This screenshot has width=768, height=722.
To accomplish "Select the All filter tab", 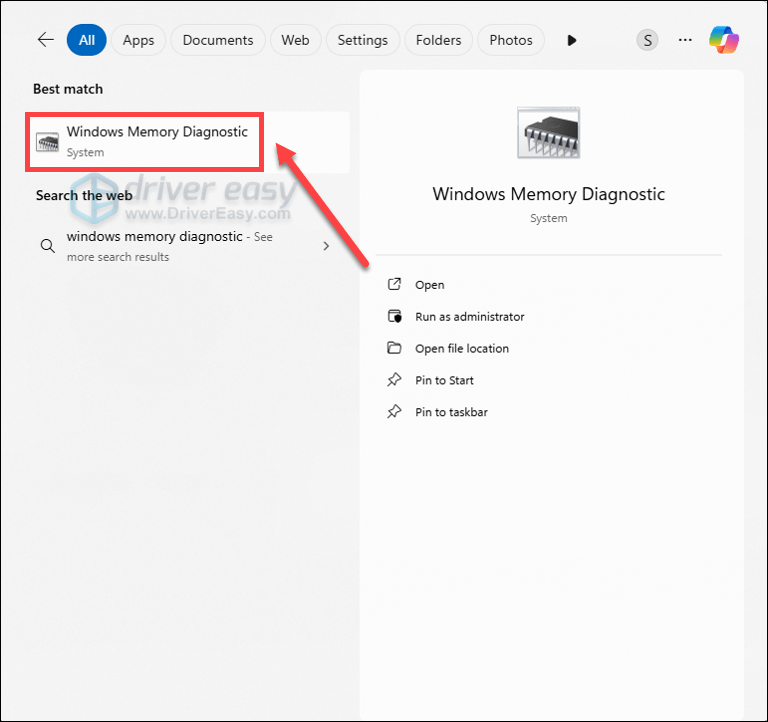I will click(x=87, y=40).
